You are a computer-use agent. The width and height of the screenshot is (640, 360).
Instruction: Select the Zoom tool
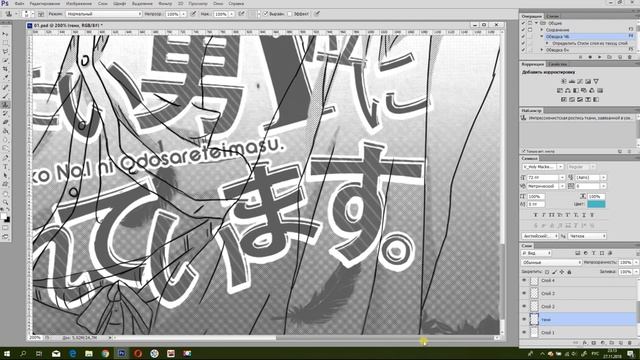(5, 202)
